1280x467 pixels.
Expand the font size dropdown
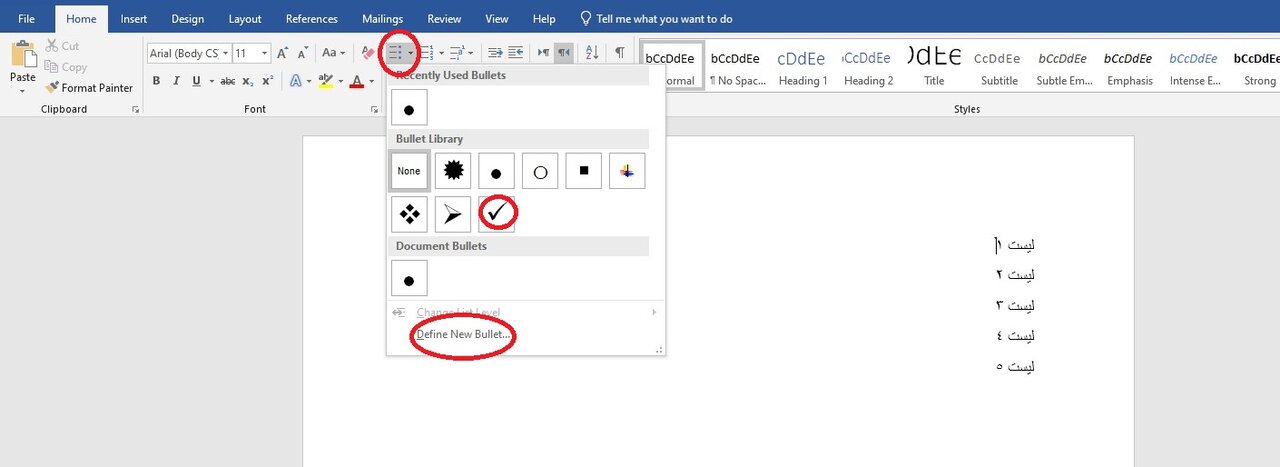(265, 53)
